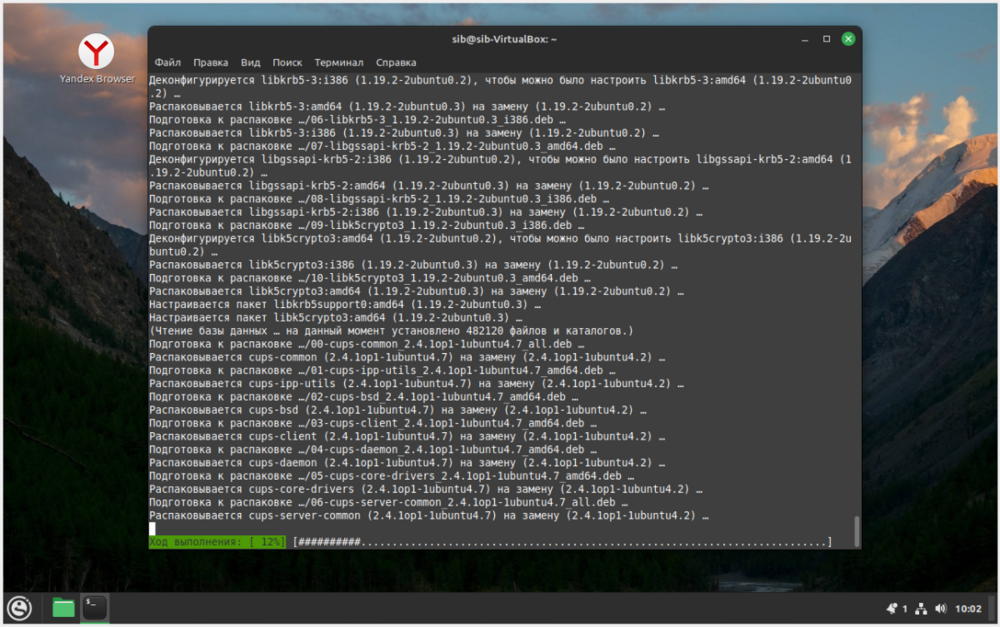Image resolution: width=1000 pixels, height=627 pixels.
Task: Click the line mentioning '06-cups-server-common' deb file
Action: coord(388,503)
